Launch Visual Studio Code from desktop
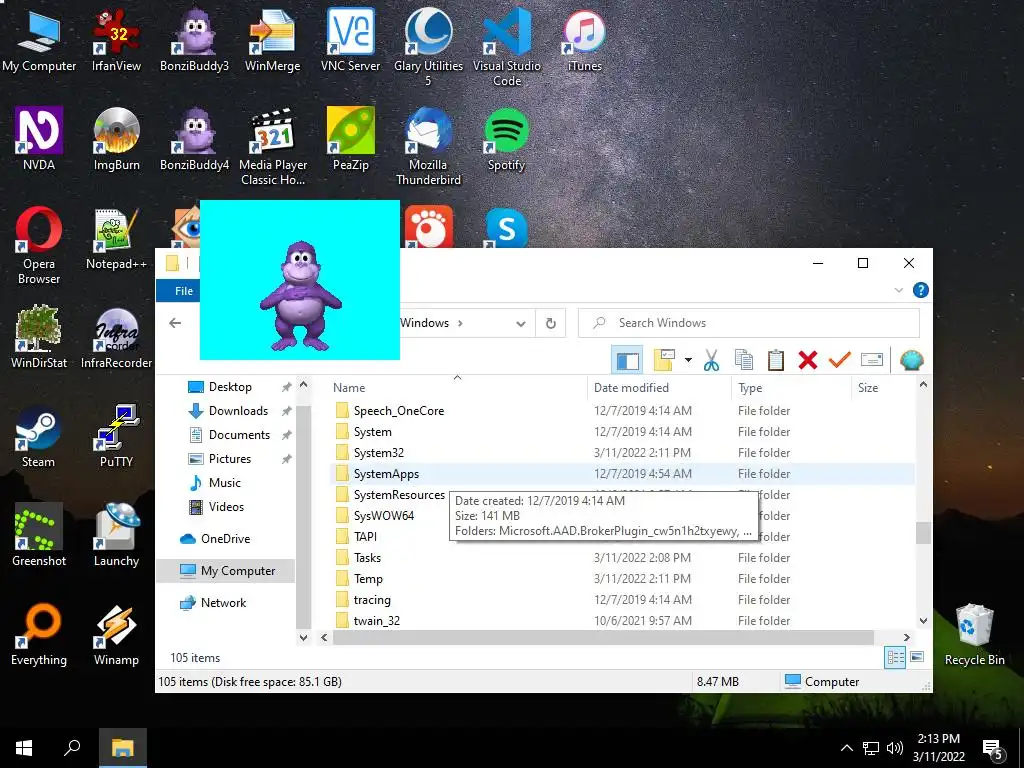 tap(507, 47)
